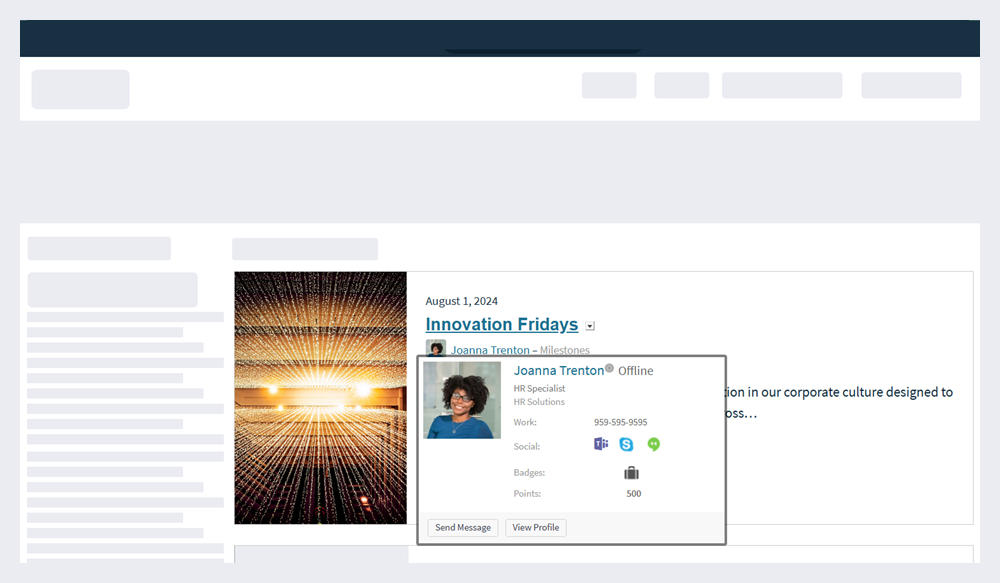The width and height of the screenshot is (1000, 583).
Task: Open Microsoft Teams social icon
Action: tap(601, 444)
